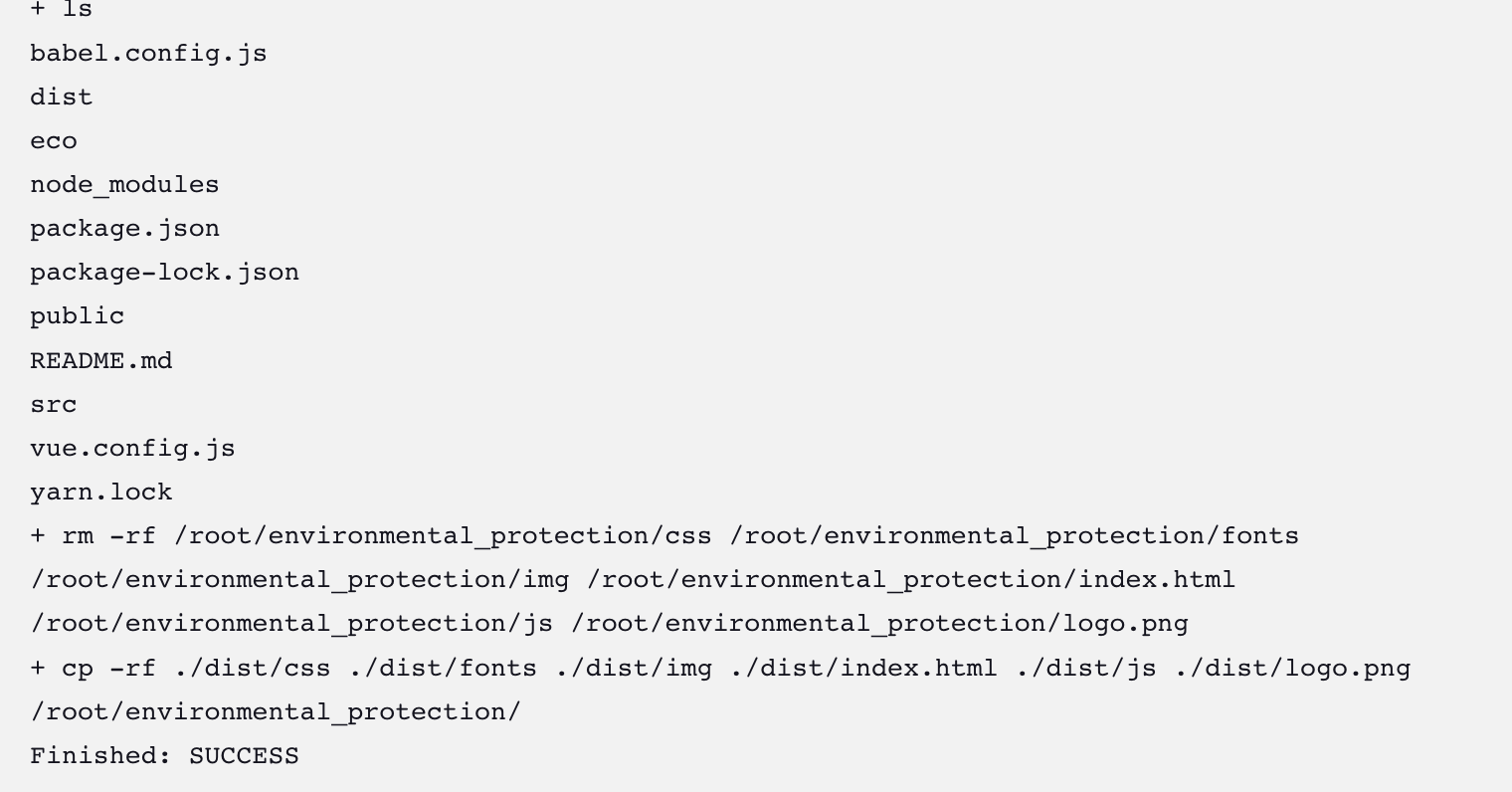Click the ./dist/index.html argument
The width and height of the screenshot is (1512, 792).
click(x=863, y=668)
